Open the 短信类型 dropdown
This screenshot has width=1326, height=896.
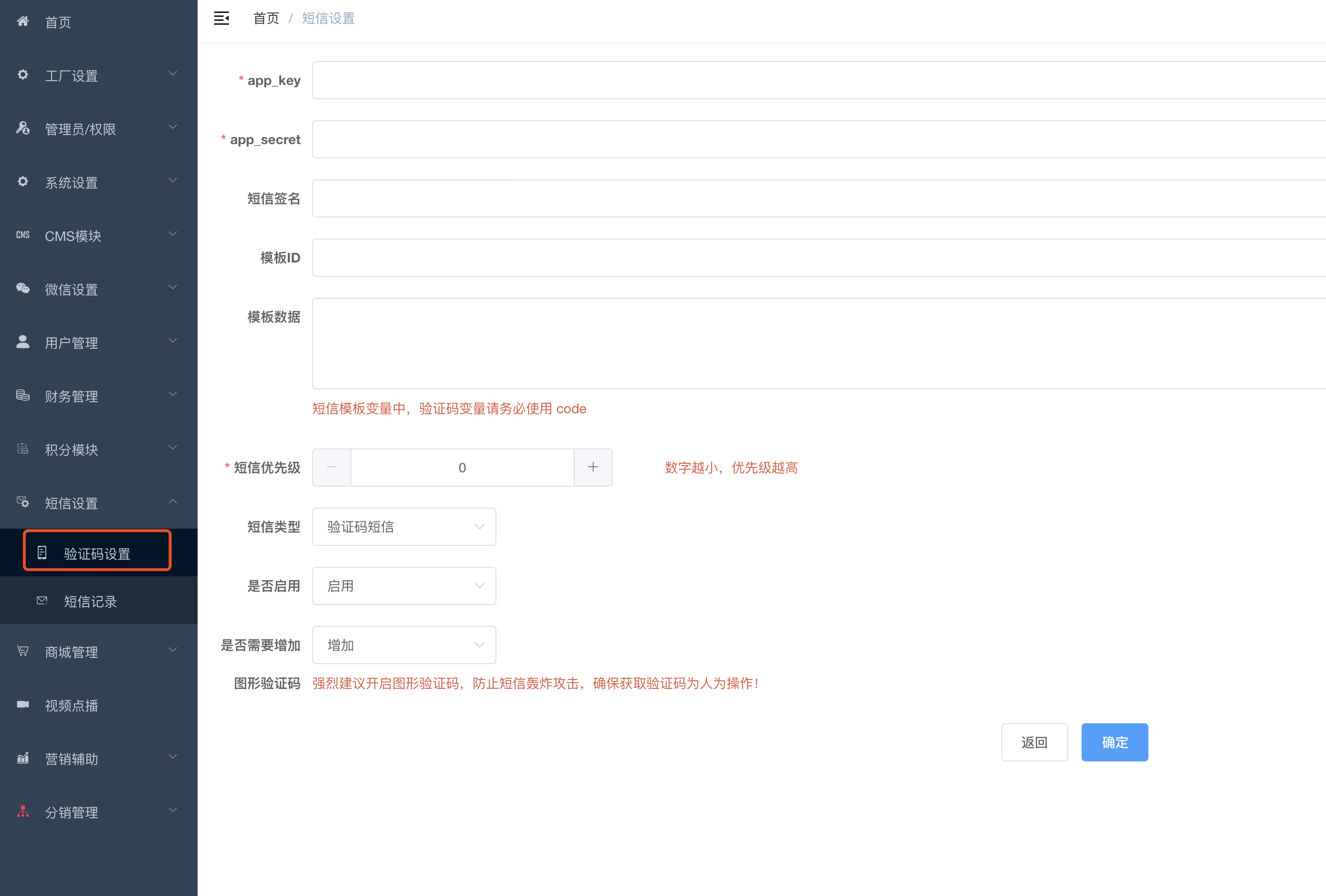pyautogui.click(x=404, y=527)
